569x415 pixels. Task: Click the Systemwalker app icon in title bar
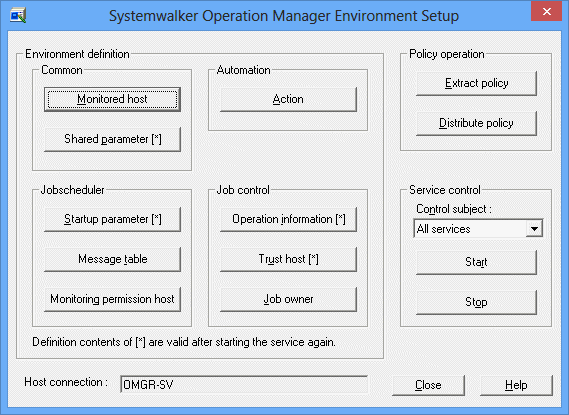(18, 16)
